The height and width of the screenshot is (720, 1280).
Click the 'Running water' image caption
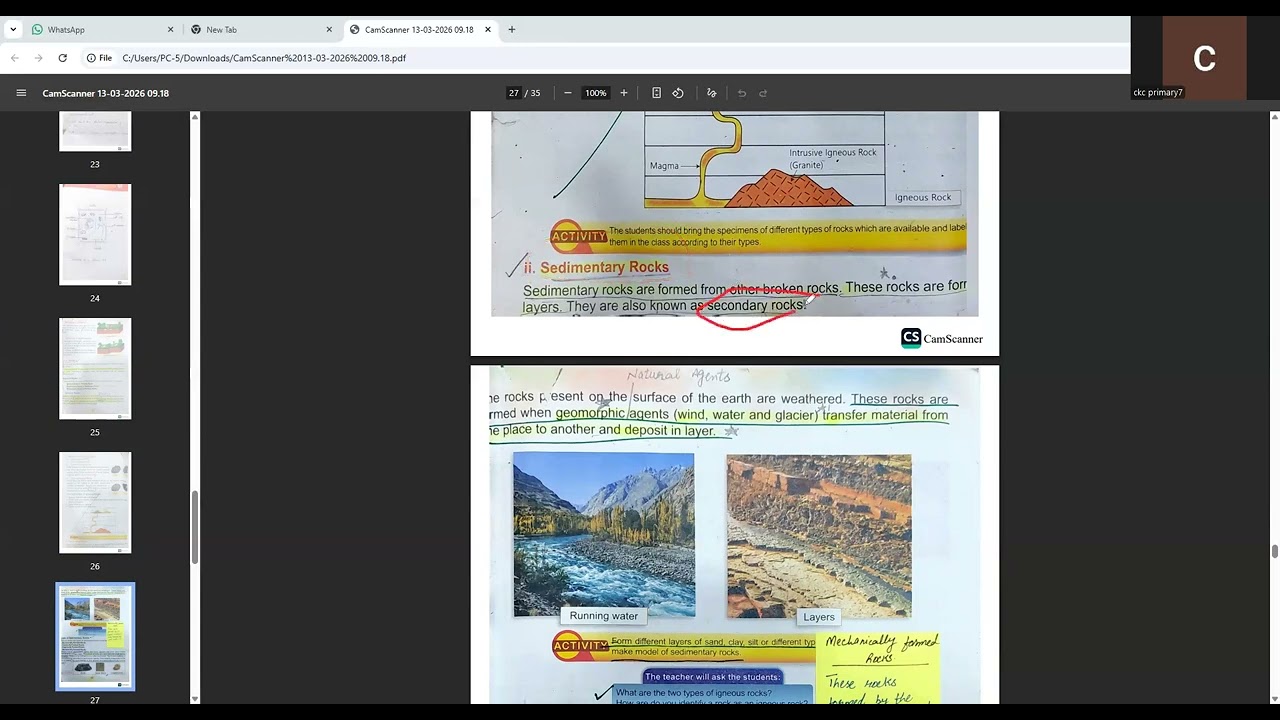pyautogui.click(x=603, y=616)
